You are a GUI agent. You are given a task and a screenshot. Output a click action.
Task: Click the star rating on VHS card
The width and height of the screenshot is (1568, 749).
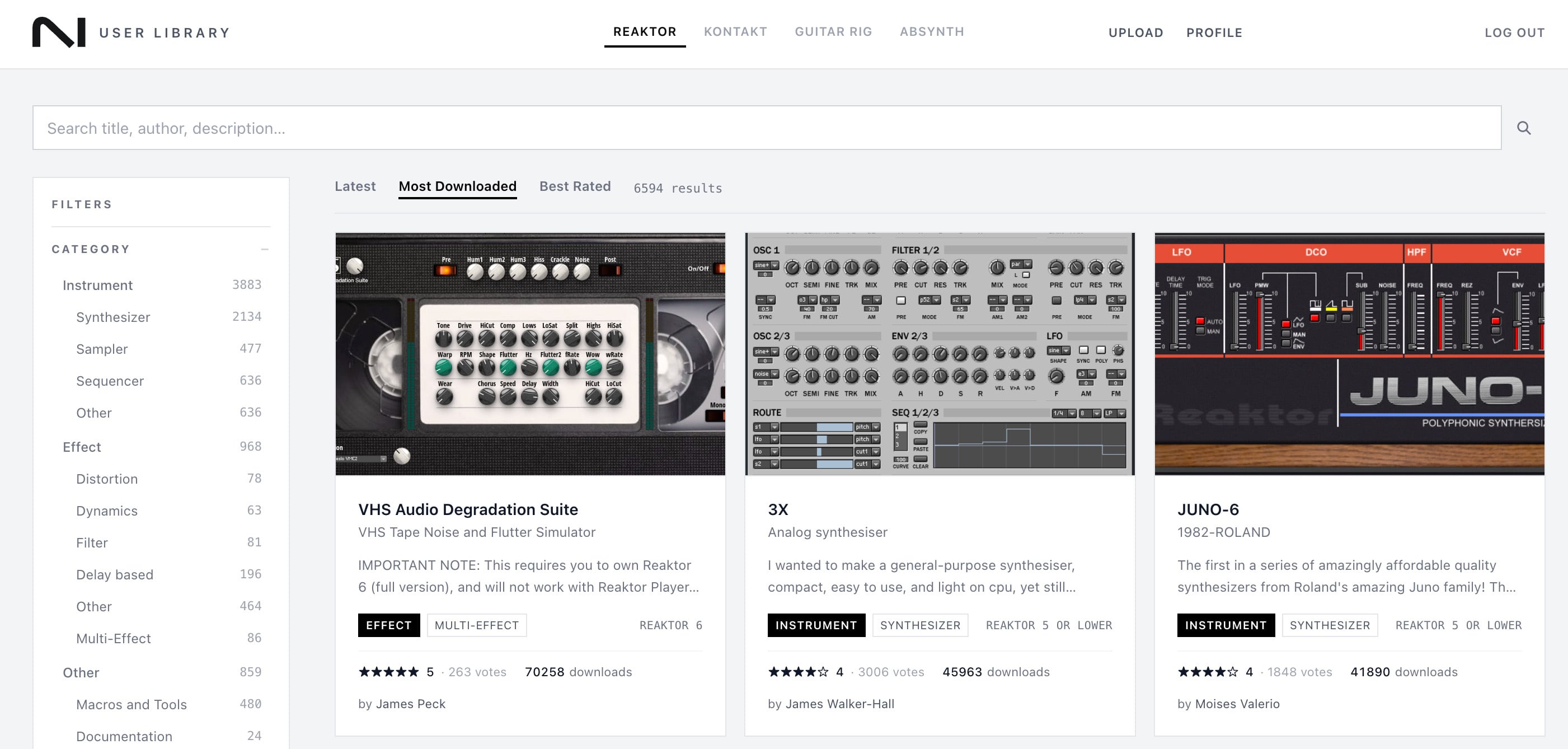coord(388,672)
